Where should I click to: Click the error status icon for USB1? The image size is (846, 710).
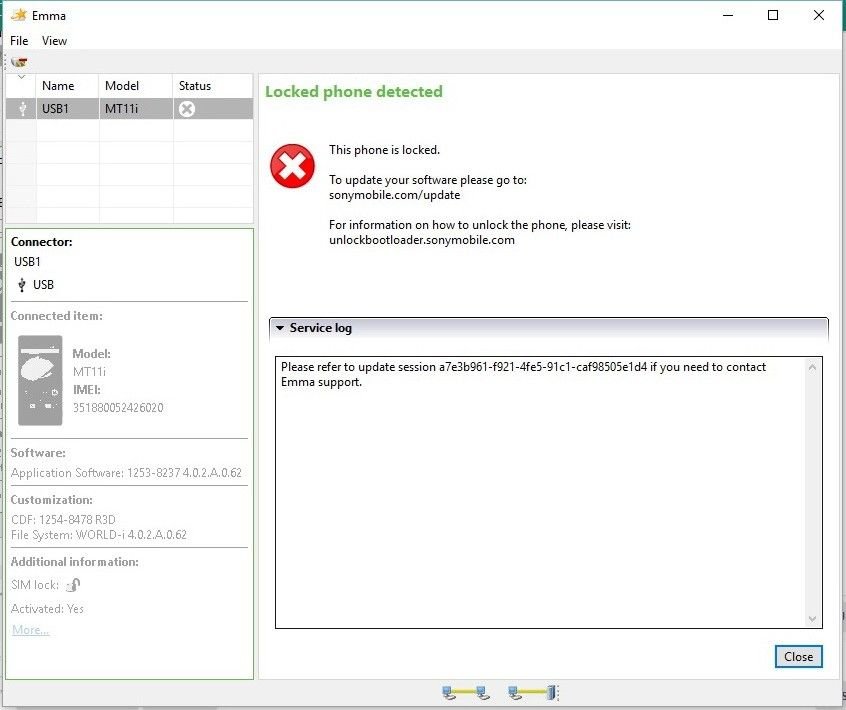(187, 109)
